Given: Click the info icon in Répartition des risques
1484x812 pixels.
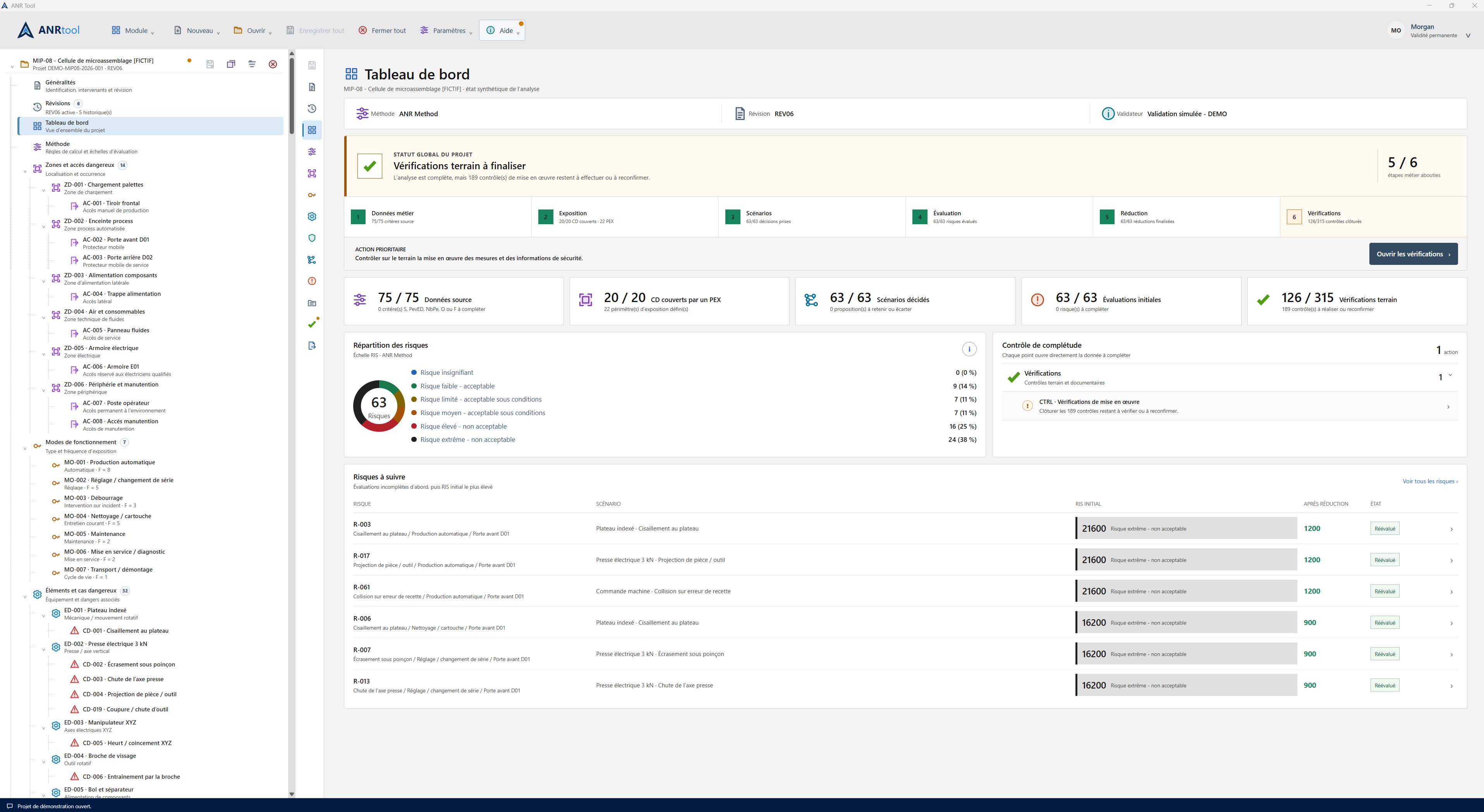Looking at the screenshot, I should pos(969,349).
